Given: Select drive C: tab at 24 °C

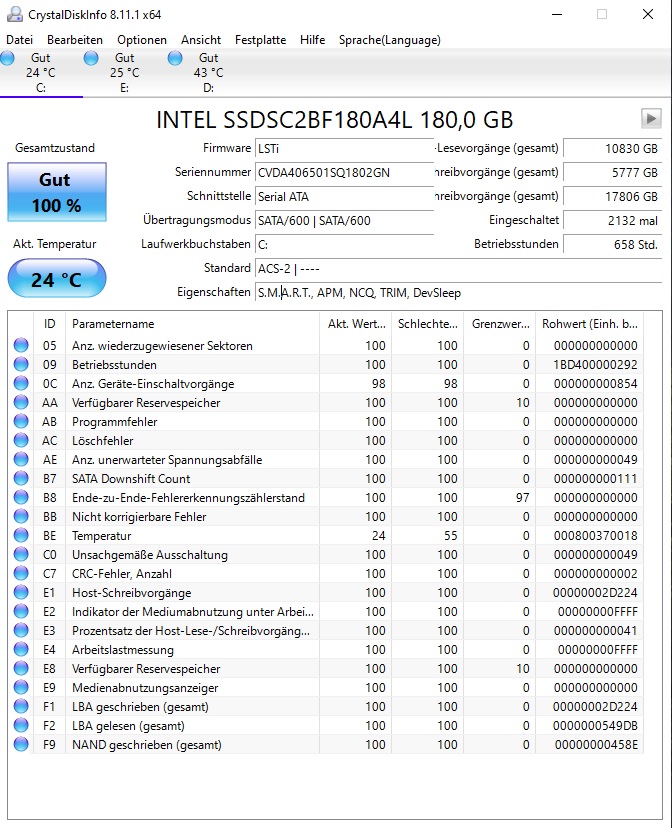Looking at the screenshot, I should [x=41, y=73].
